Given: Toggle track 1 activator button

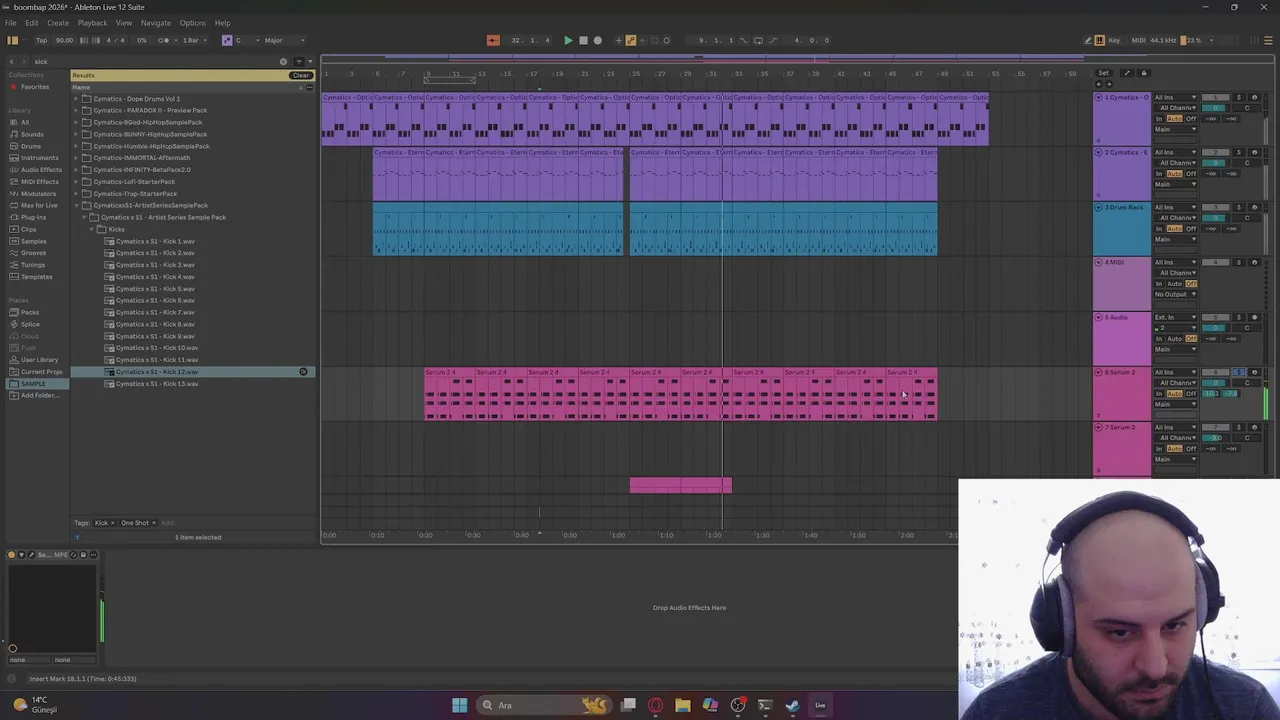Looking at the screenshot, I should 1217,97.
